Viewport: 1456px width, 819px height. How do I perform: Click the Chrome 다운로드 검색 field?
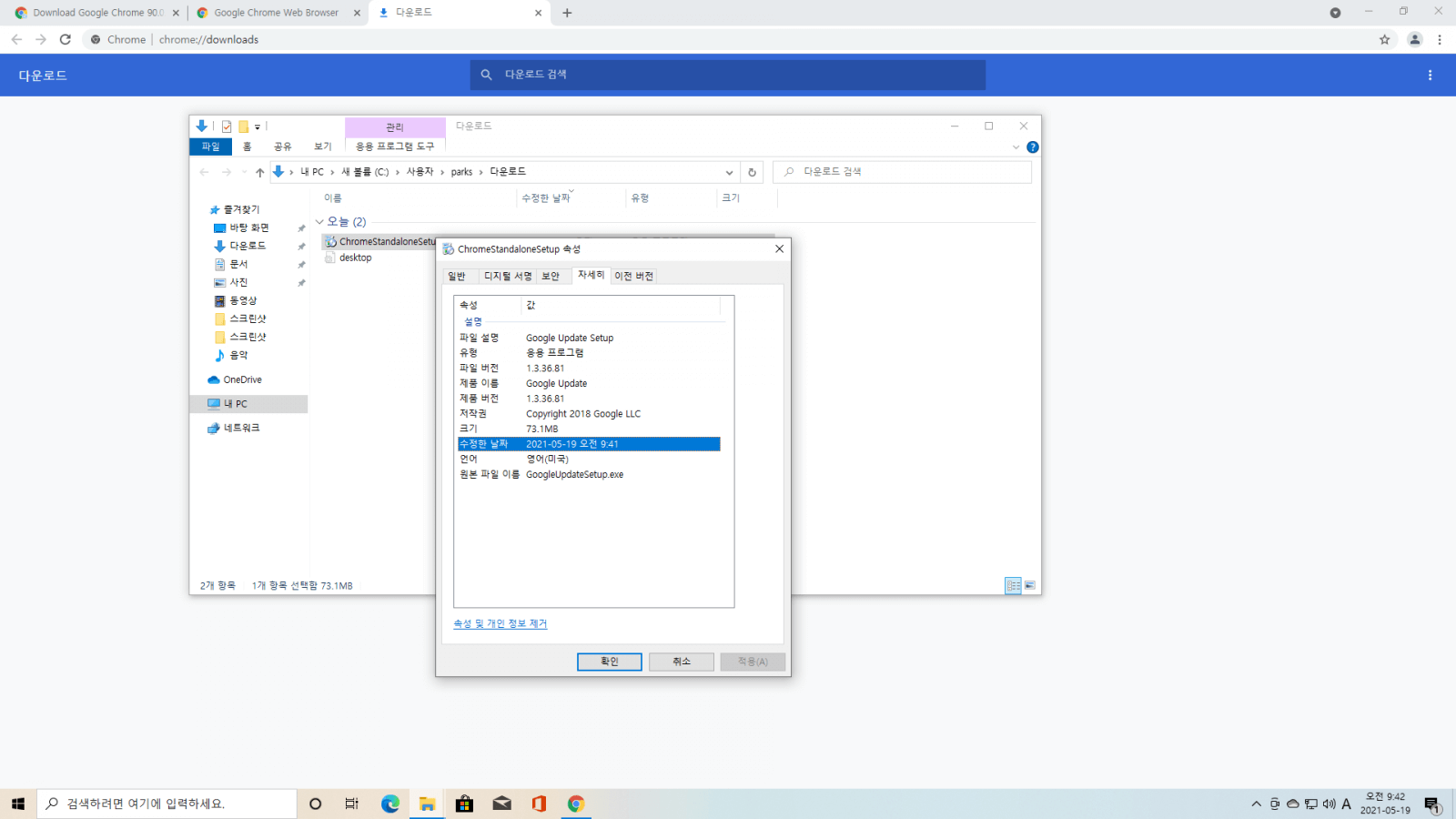click(728, 75)
